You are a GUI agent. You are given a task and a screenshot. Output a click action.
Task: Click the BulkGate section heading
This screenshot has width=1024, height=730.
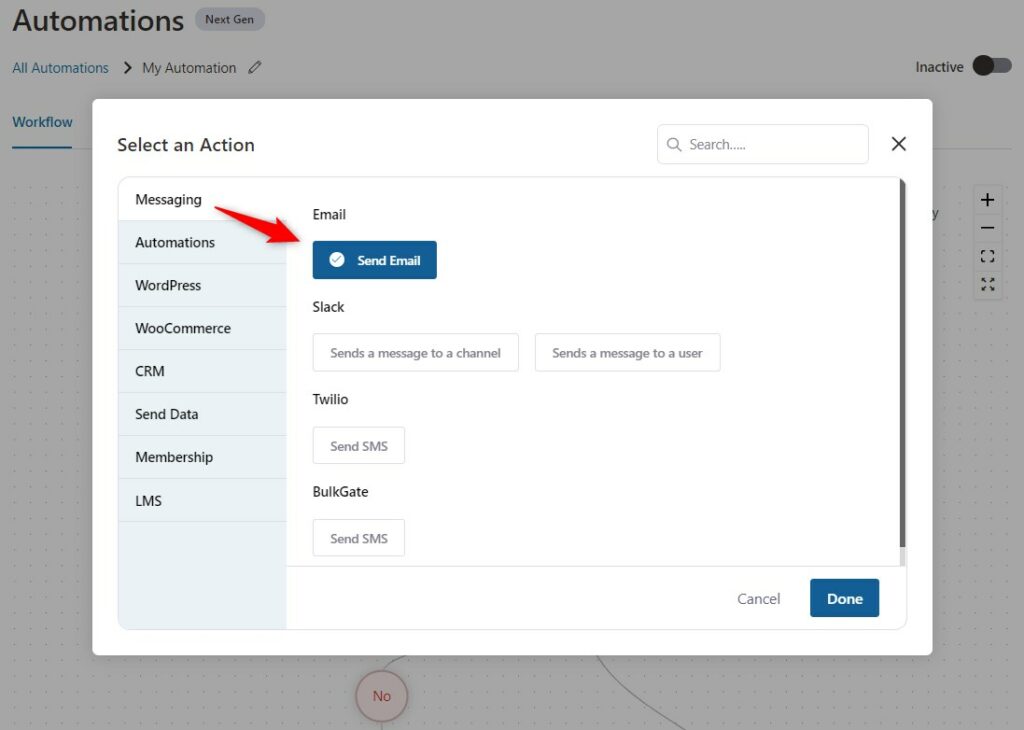(x=340, y=492)
